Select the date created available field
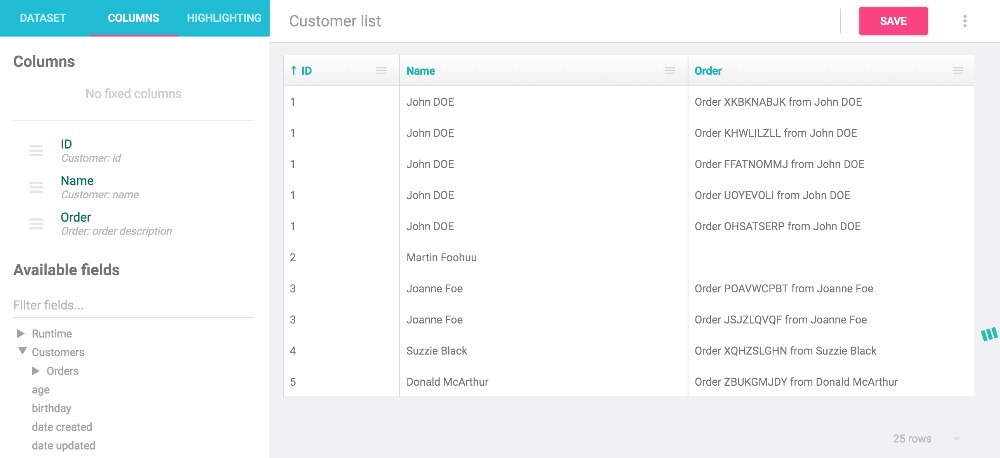 coord(62,427)
